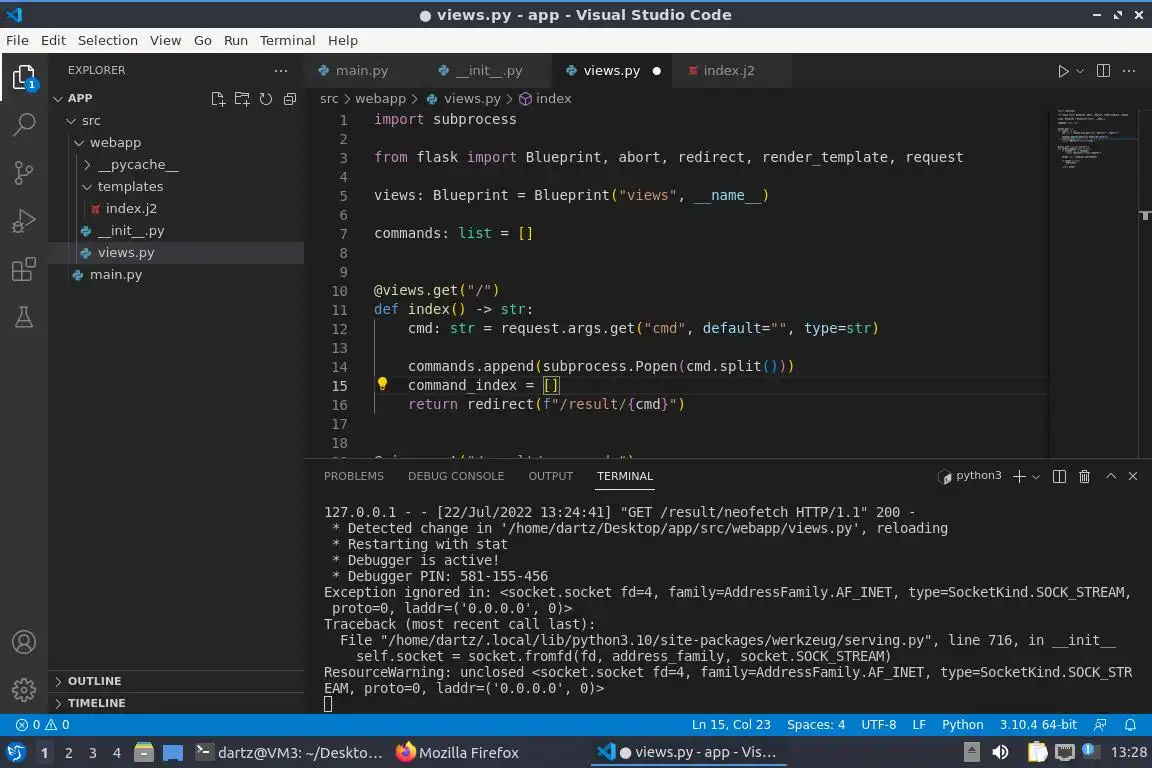This screenshot has height=768, width=1152.
Task: Collapse the webapp folder
Action: 79,143
